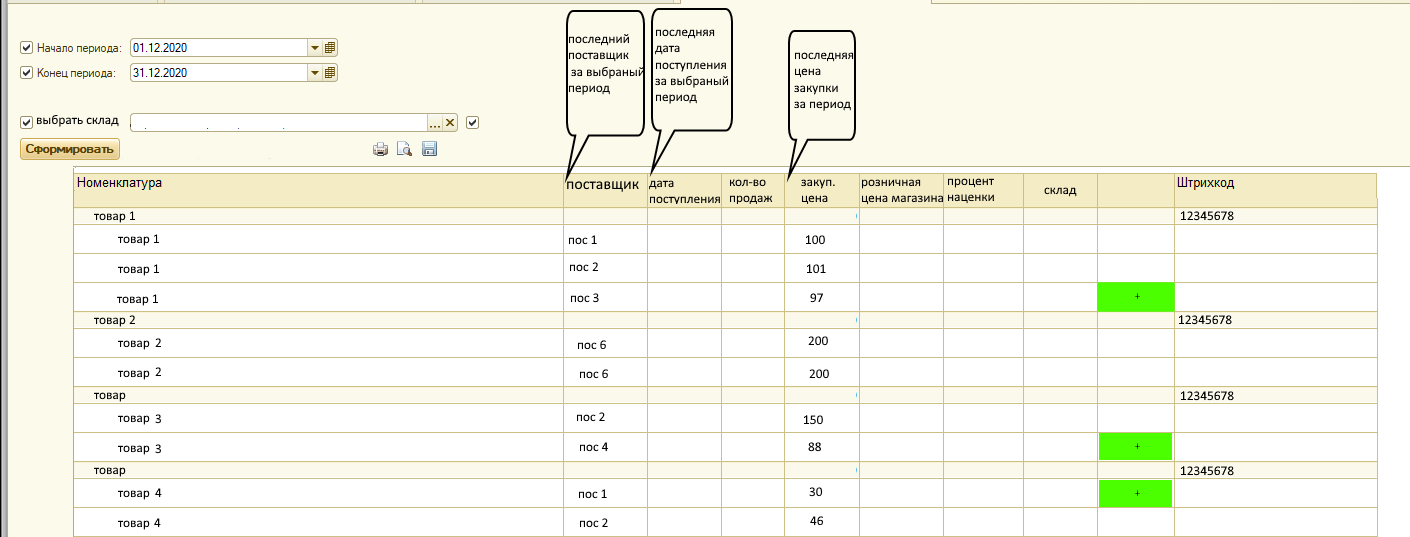Image resolution: width=1410 pixels, height=537 pixels.
Task: Toggle the Конец периода checkbox
Action: [27, 73]
